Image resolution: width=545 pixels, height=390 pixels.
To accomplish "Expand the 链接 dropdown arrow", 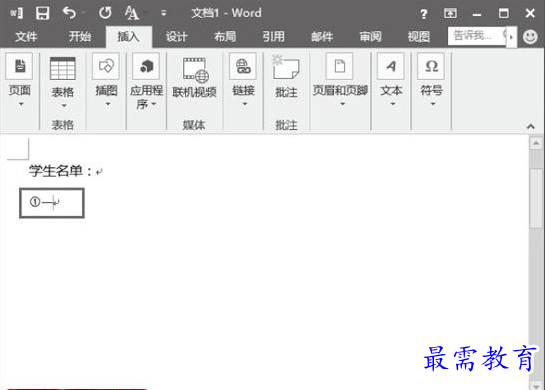I will (x=245, y=104).
